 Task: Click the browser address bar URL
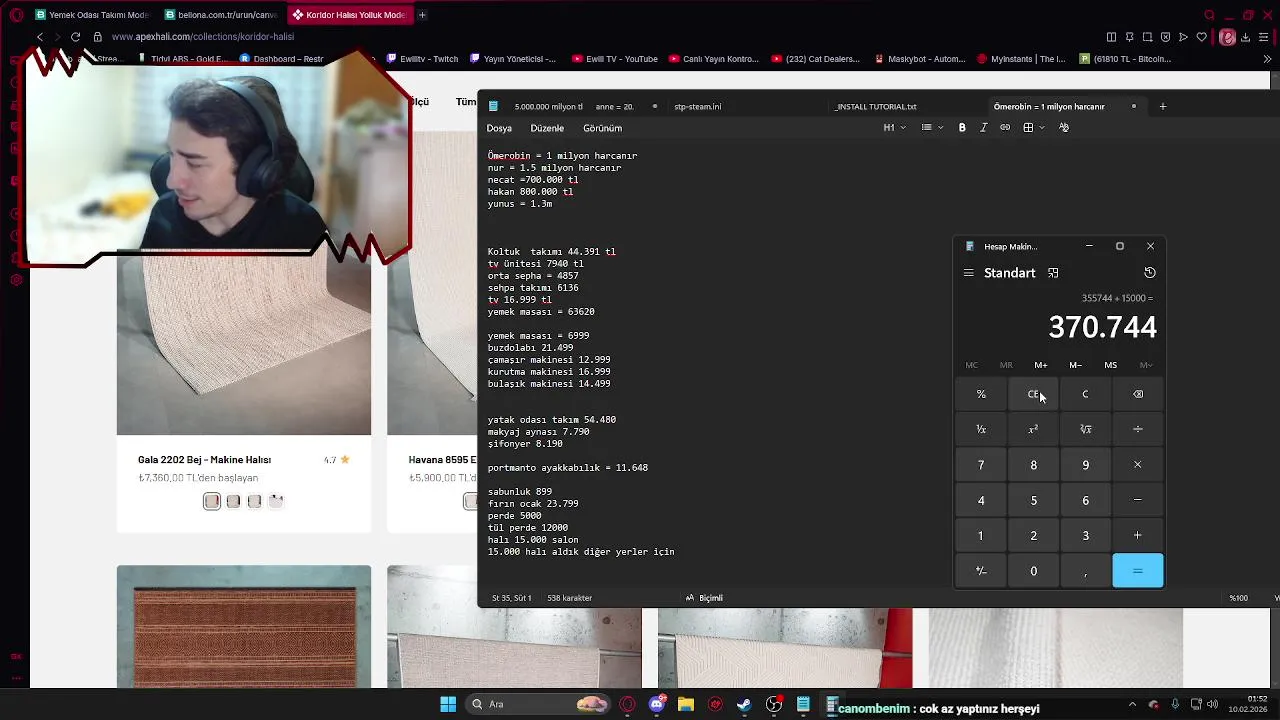203,37
